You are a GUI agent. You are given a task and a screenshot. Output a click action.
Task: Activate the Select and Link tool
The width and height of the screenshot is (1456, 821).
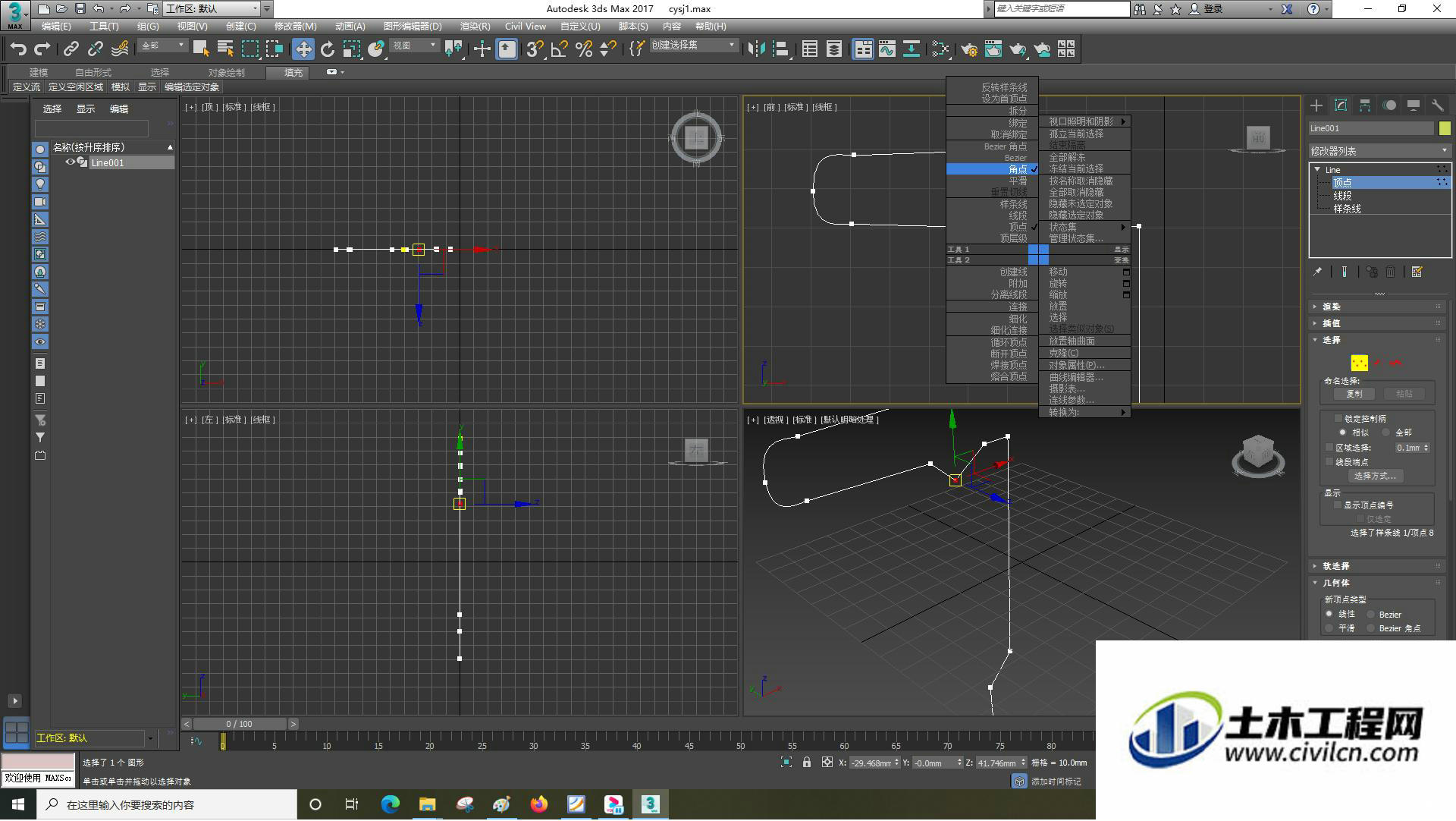(71, 49)
